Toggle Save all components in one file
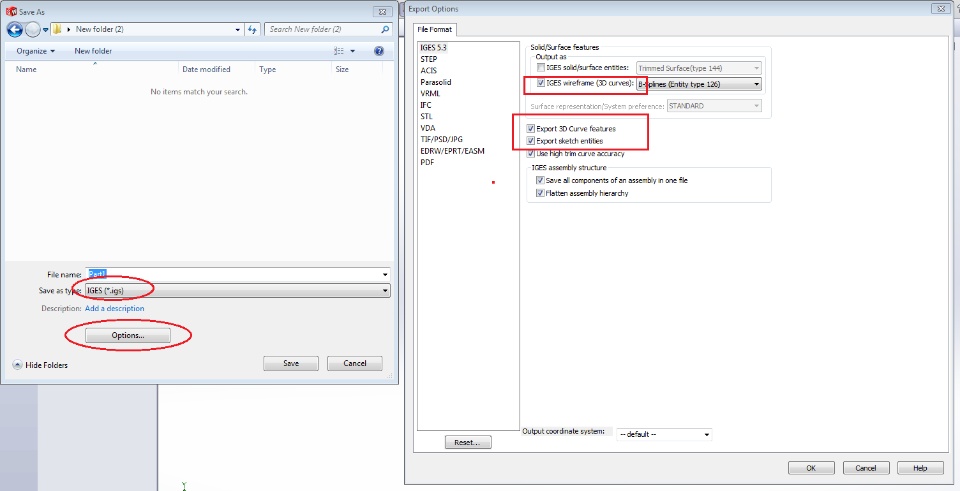Screen dimensions: 960x491 coord(540,181)
